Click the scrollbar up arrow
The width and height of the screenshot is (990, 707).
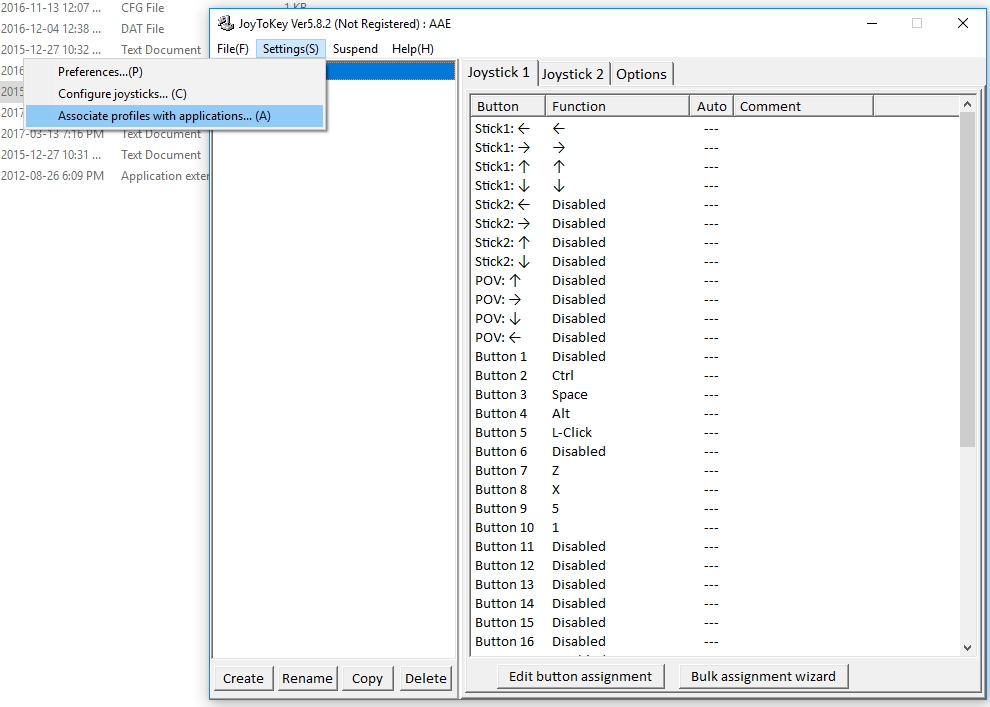click(967, 104)
